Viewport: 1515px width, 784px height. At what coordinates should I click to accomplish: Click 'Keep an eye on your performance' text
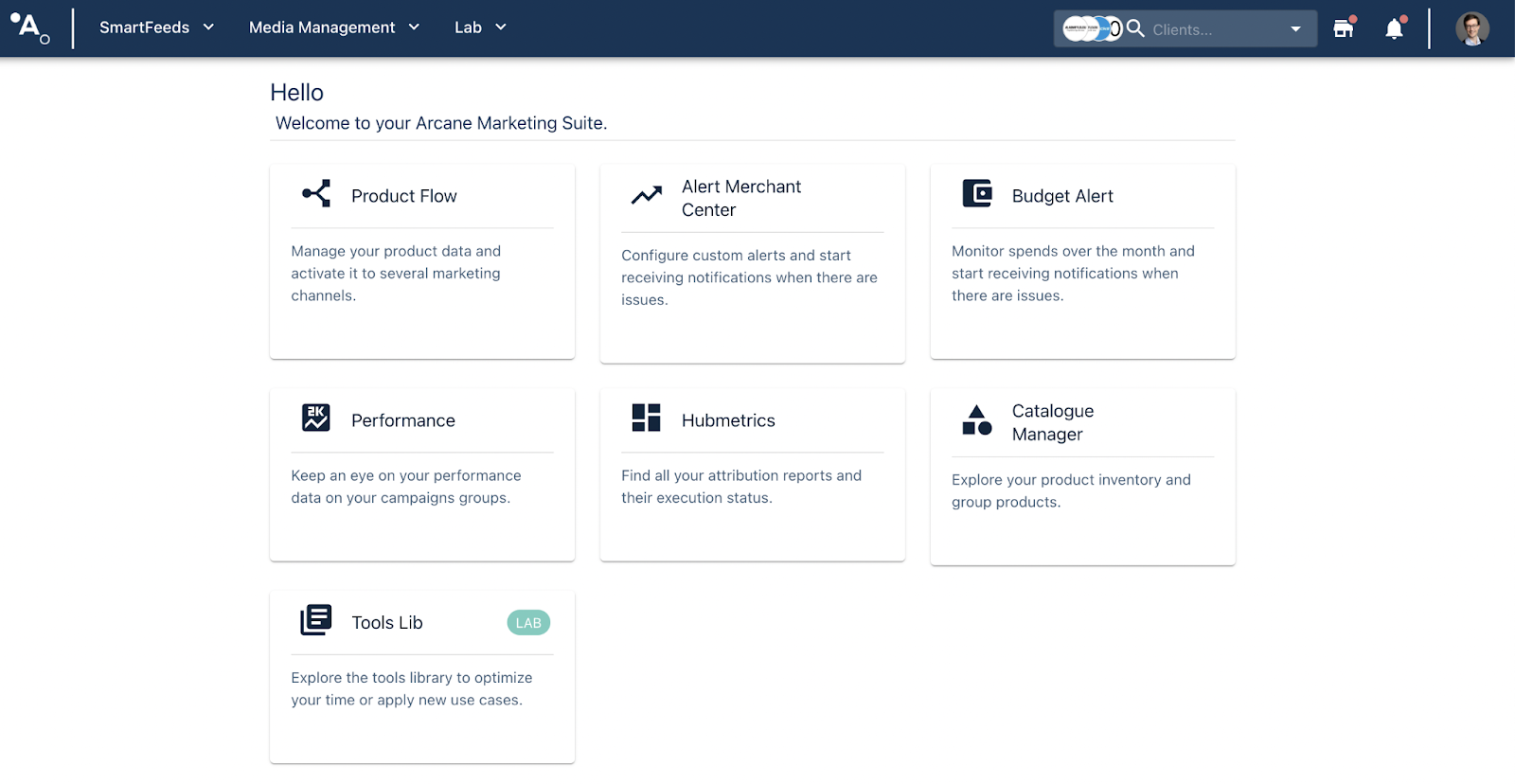pyautogui.click(x=406, y=487)
